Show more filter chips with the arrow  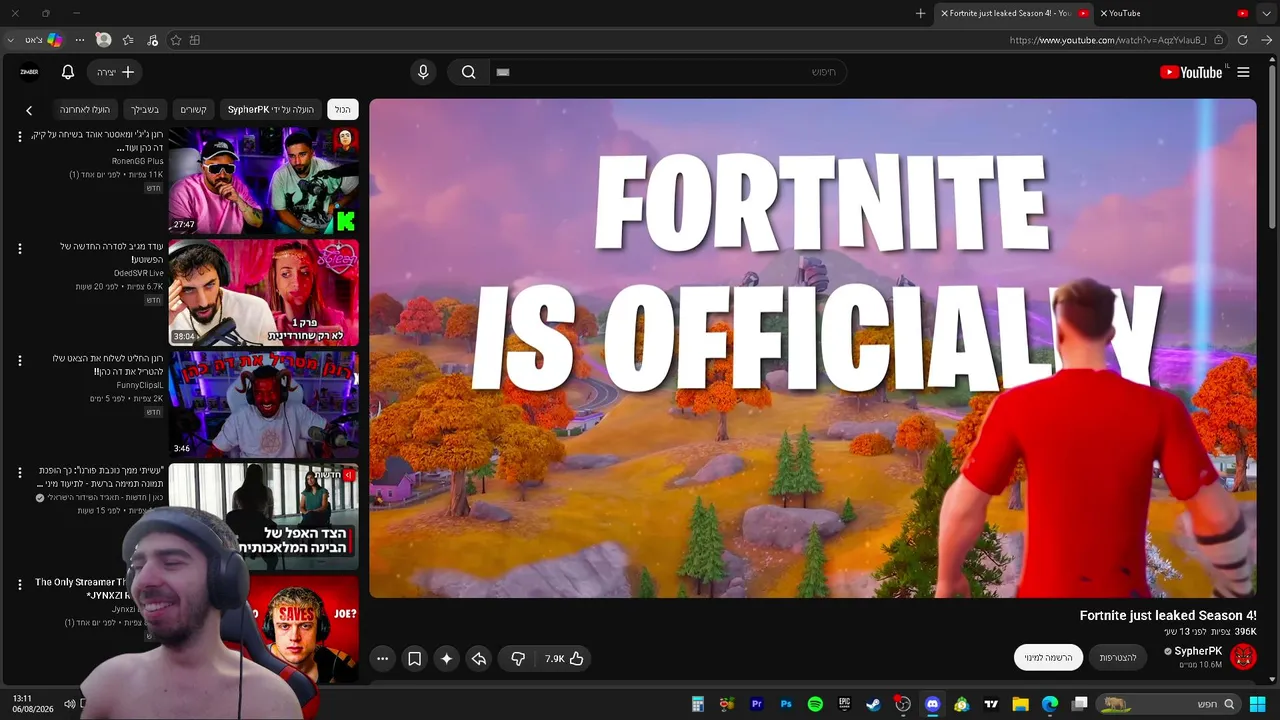coord(29,110)
